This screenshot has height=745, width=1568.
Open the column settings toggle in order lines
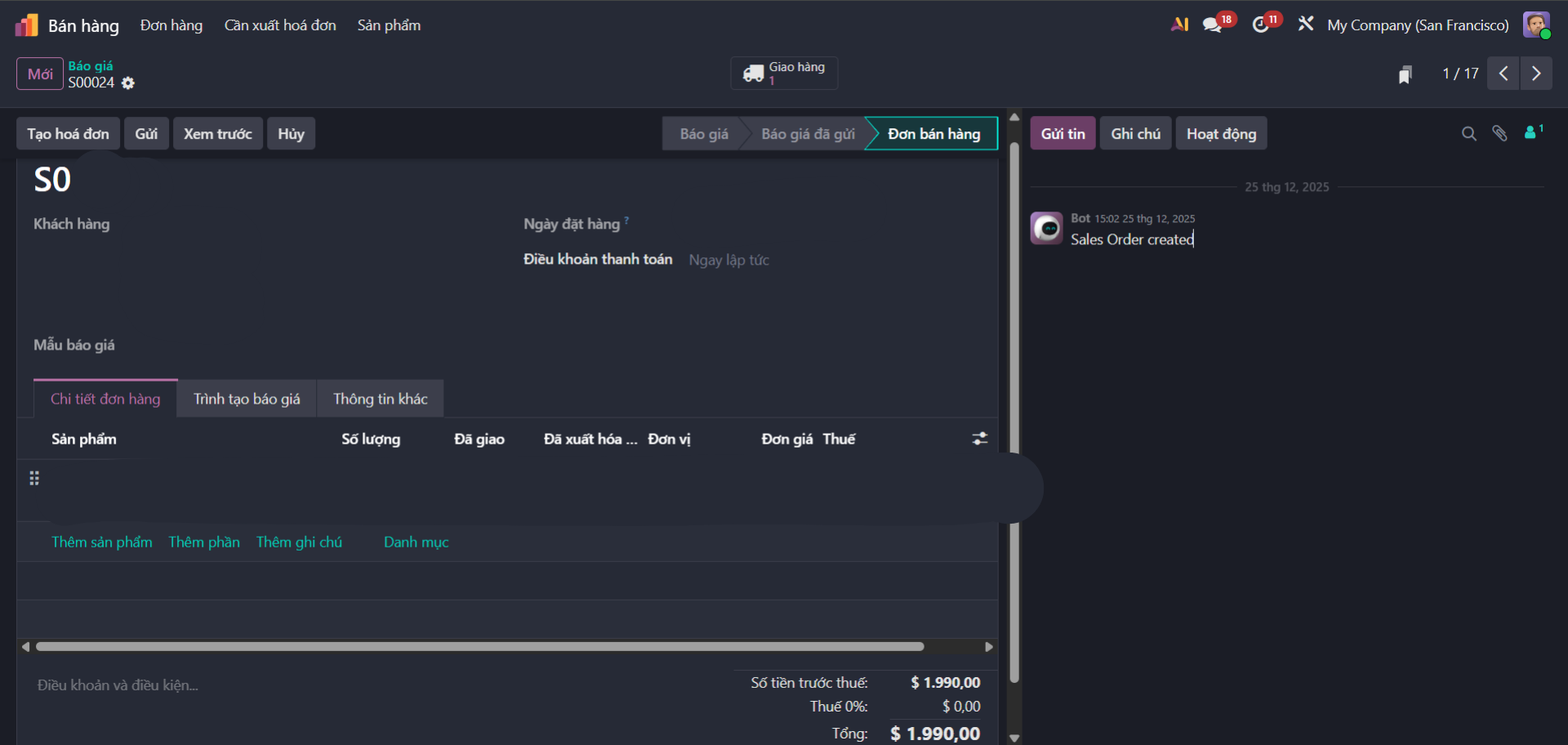pyautogui.click(x=980, y=439)
